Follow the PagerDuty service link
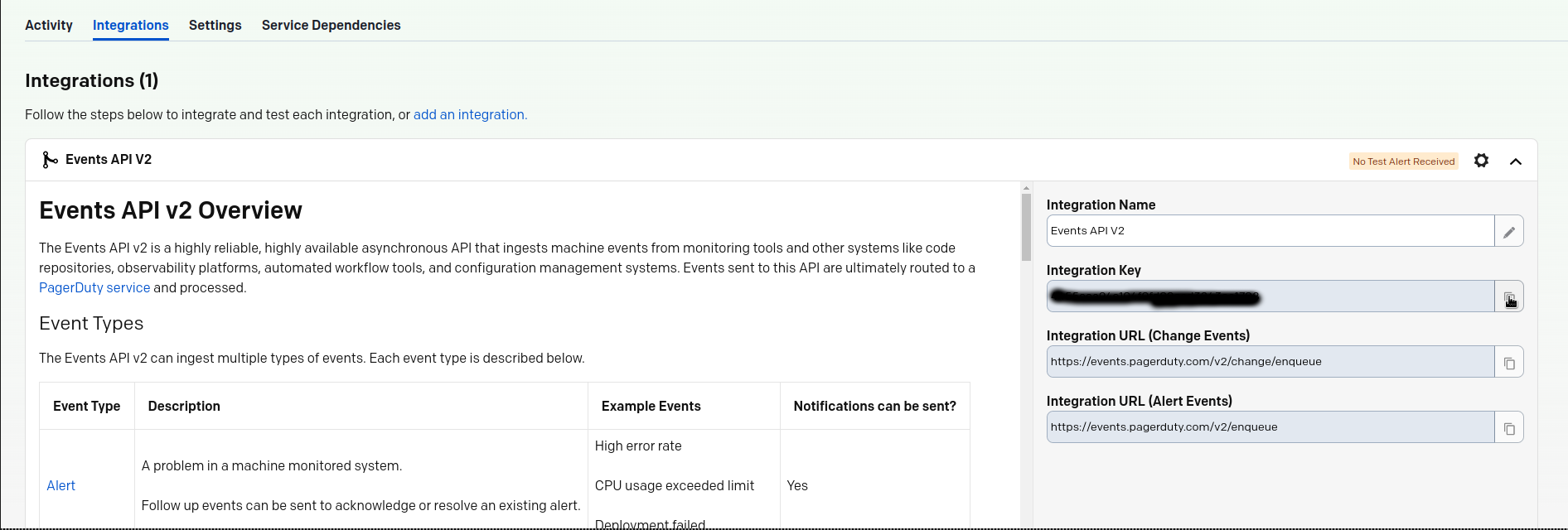Image resolution: width=1568 pixels, height=530 pixels. 94,287
